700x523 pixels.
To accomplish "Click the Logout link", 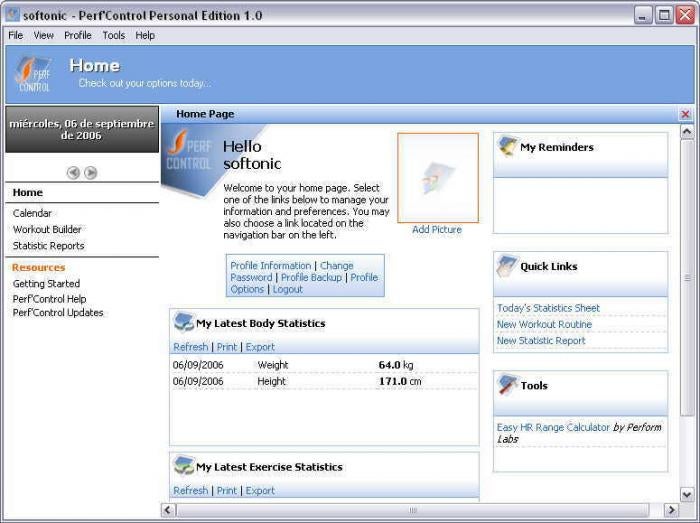I will point(288,289).
